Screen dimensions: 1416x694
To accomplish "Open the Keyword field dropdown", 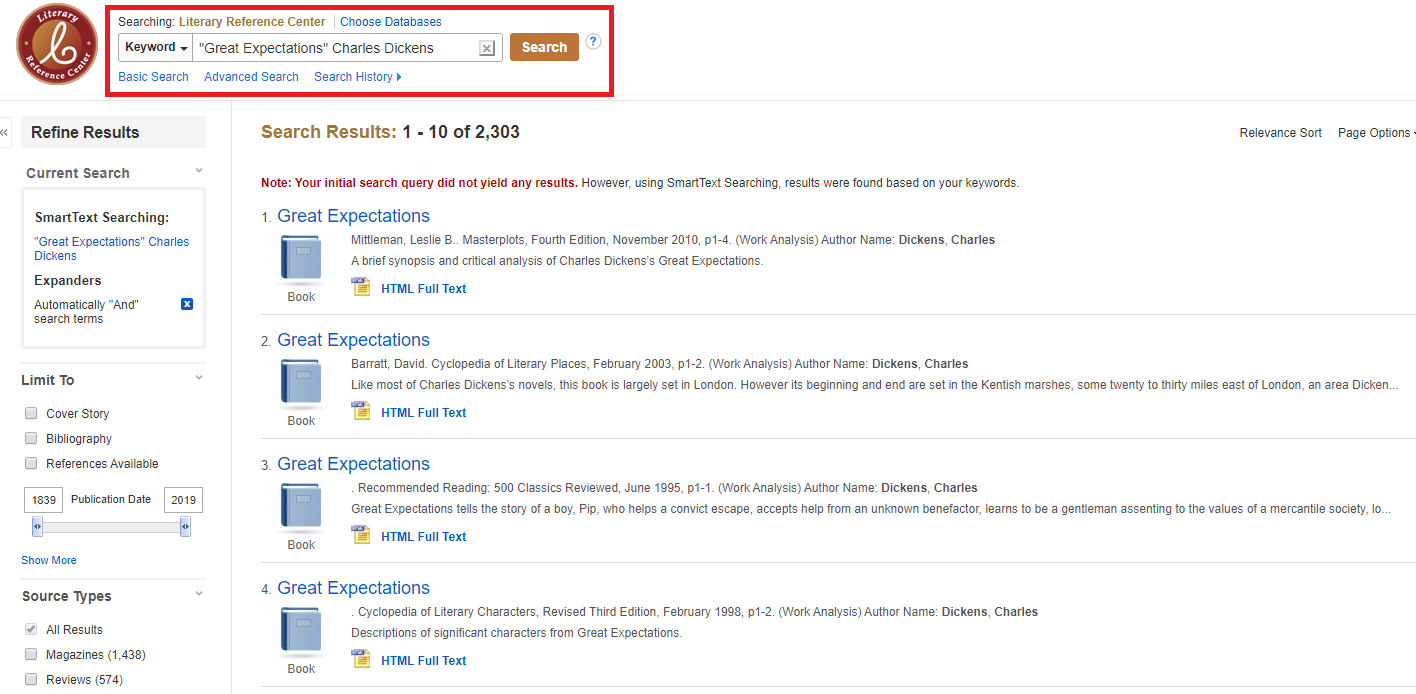I will [156, 47].
